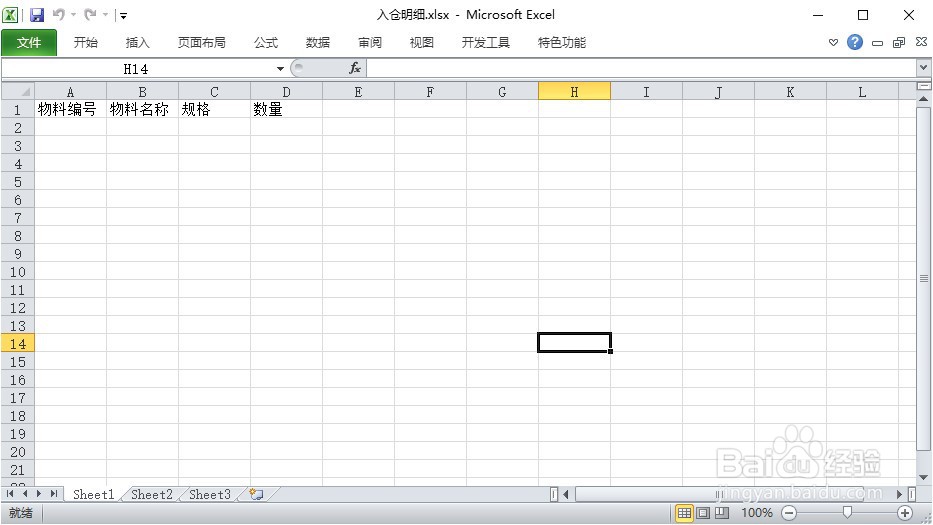Click cell containing 物料名称
933x525 pixels.
pos(142,110)
